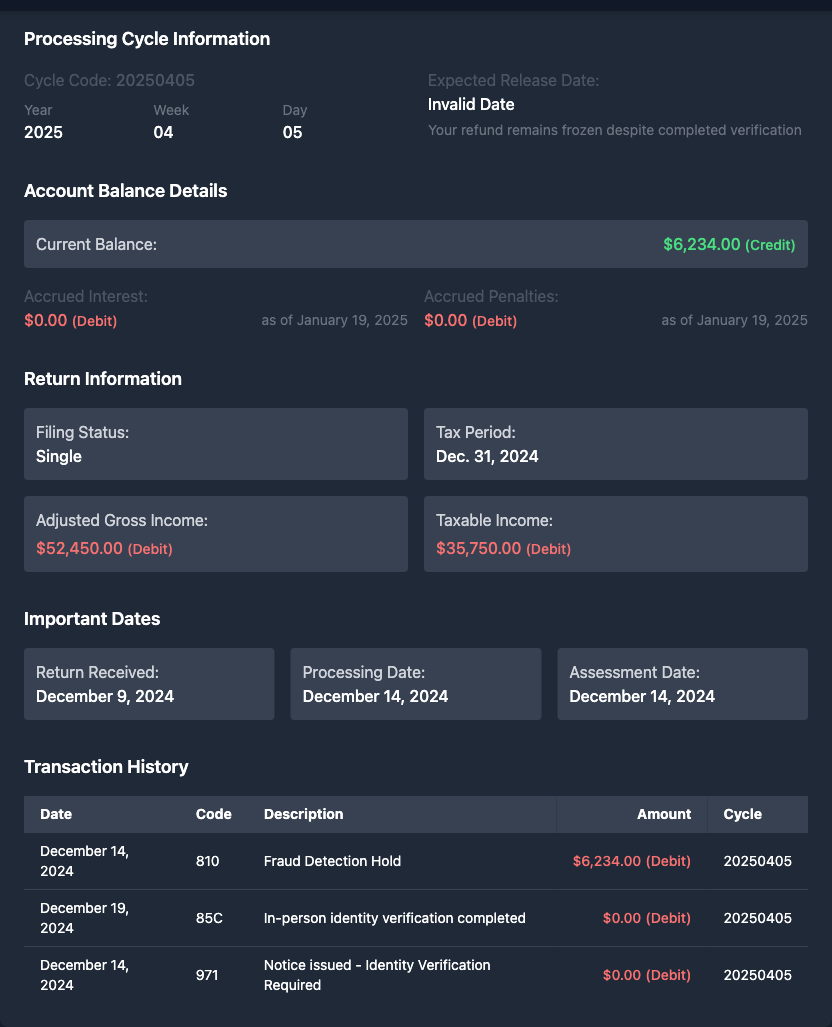Click the Current Balance amount $6,234.00
The image size is (832, 1027).
point(701,244)
